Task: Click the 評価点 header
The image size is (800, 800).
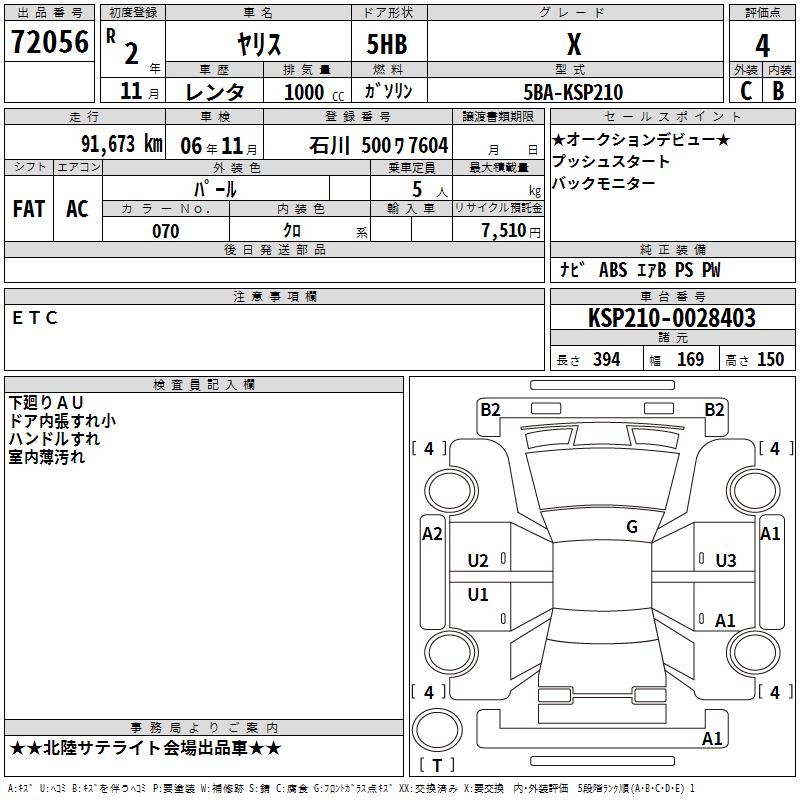Action: (x=762, y=13)
